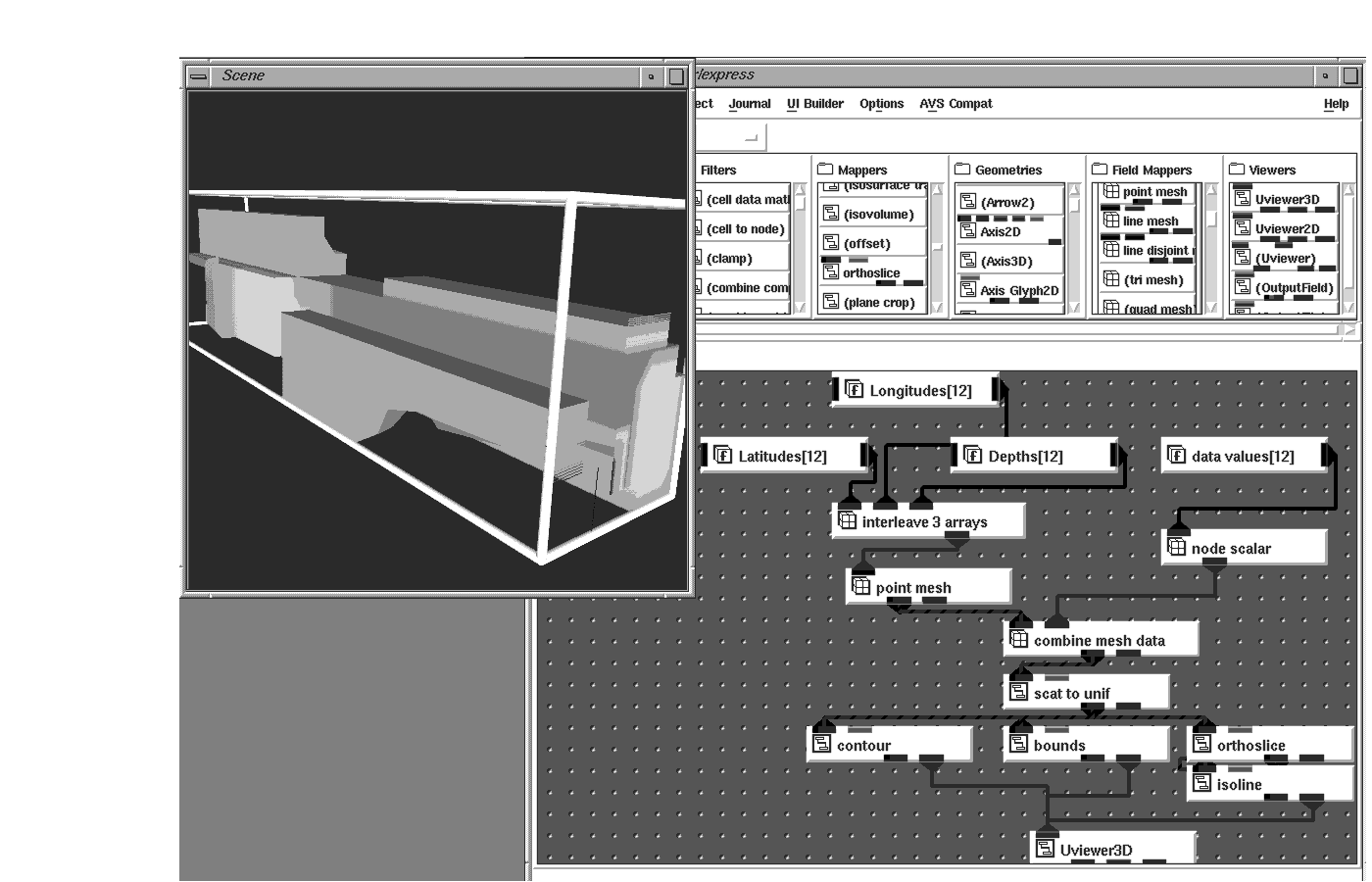Click the (isovolume) entry in Mappers
The width and height of the screenshot is (1372, 882).
pyautogui.click(x=878, y=215)
